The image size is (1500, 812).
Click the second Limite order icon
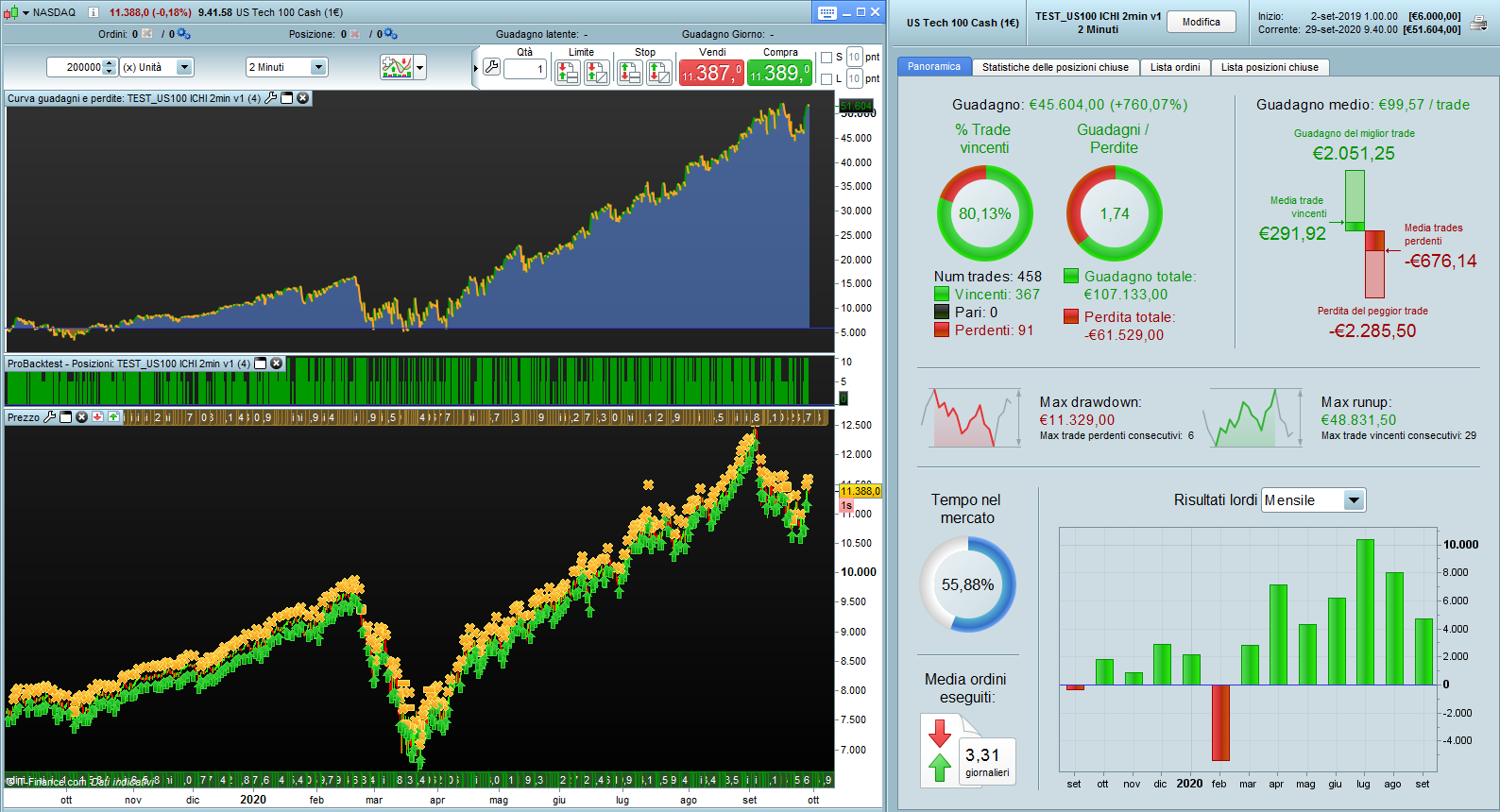(597, 72)
